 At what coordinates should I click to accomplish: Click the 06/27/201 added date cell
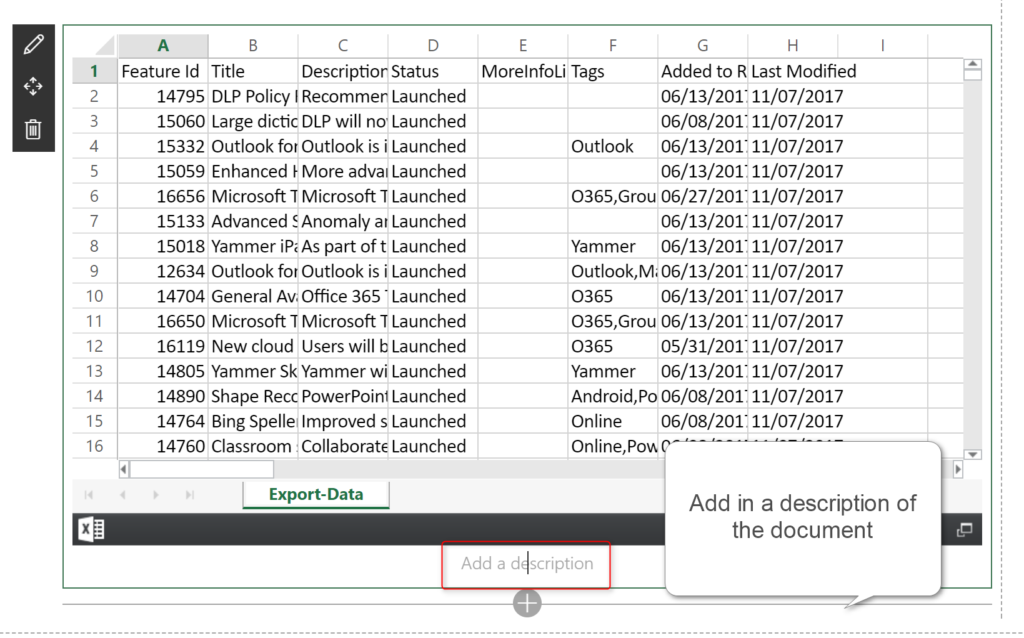pyautogui.click(x=703, y=197)
